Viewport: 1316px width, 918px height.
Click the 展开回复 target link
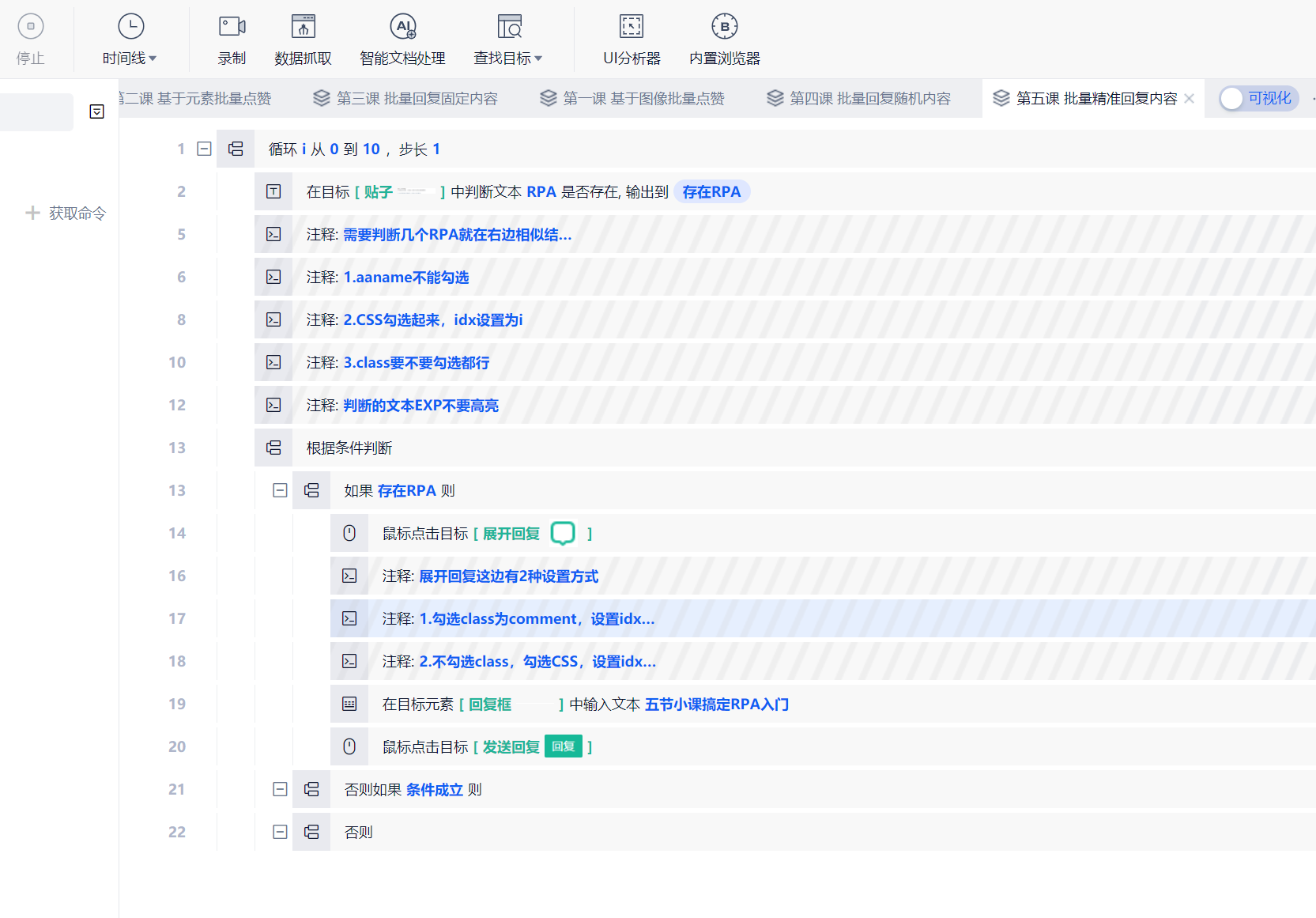[x=511, y=533]
